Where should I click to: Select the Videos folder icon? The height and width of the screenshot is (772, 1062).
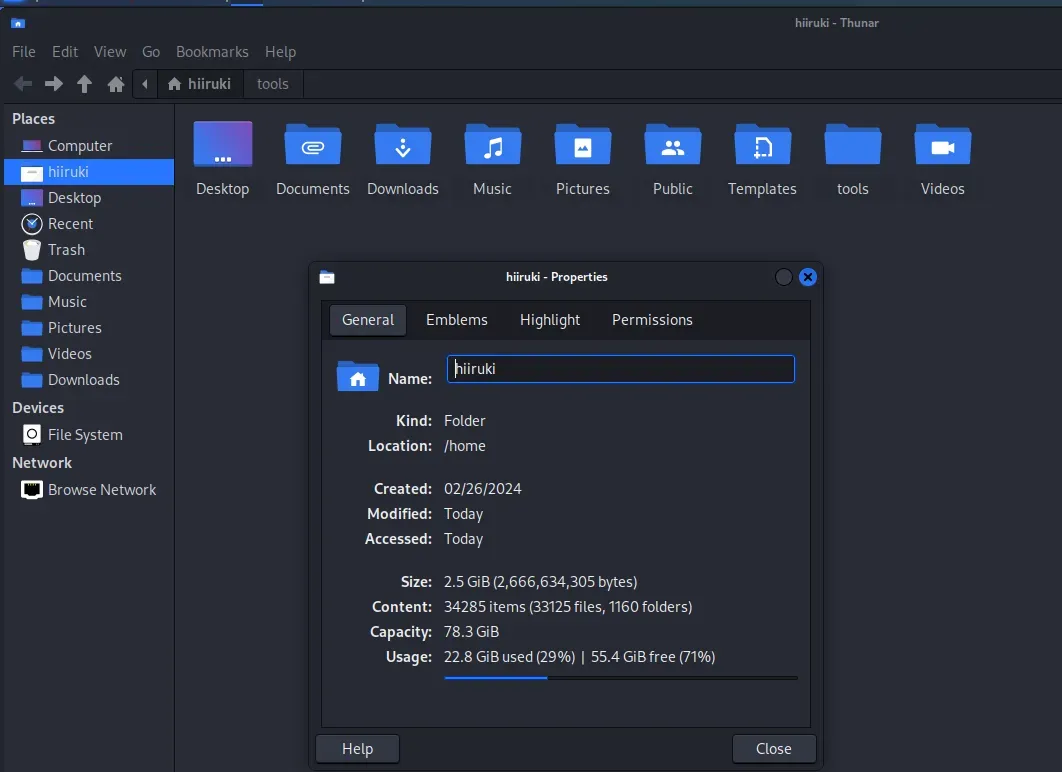[x=942, y=146]
